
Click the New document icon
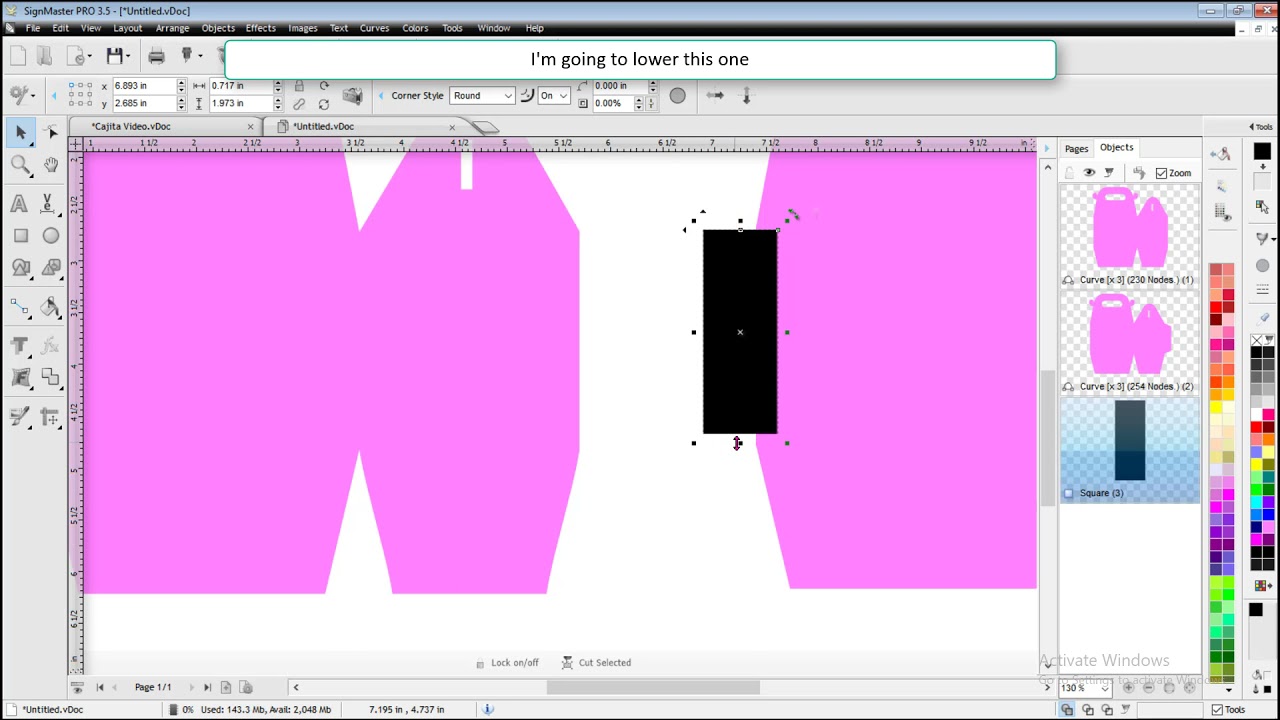coord(18,56)
